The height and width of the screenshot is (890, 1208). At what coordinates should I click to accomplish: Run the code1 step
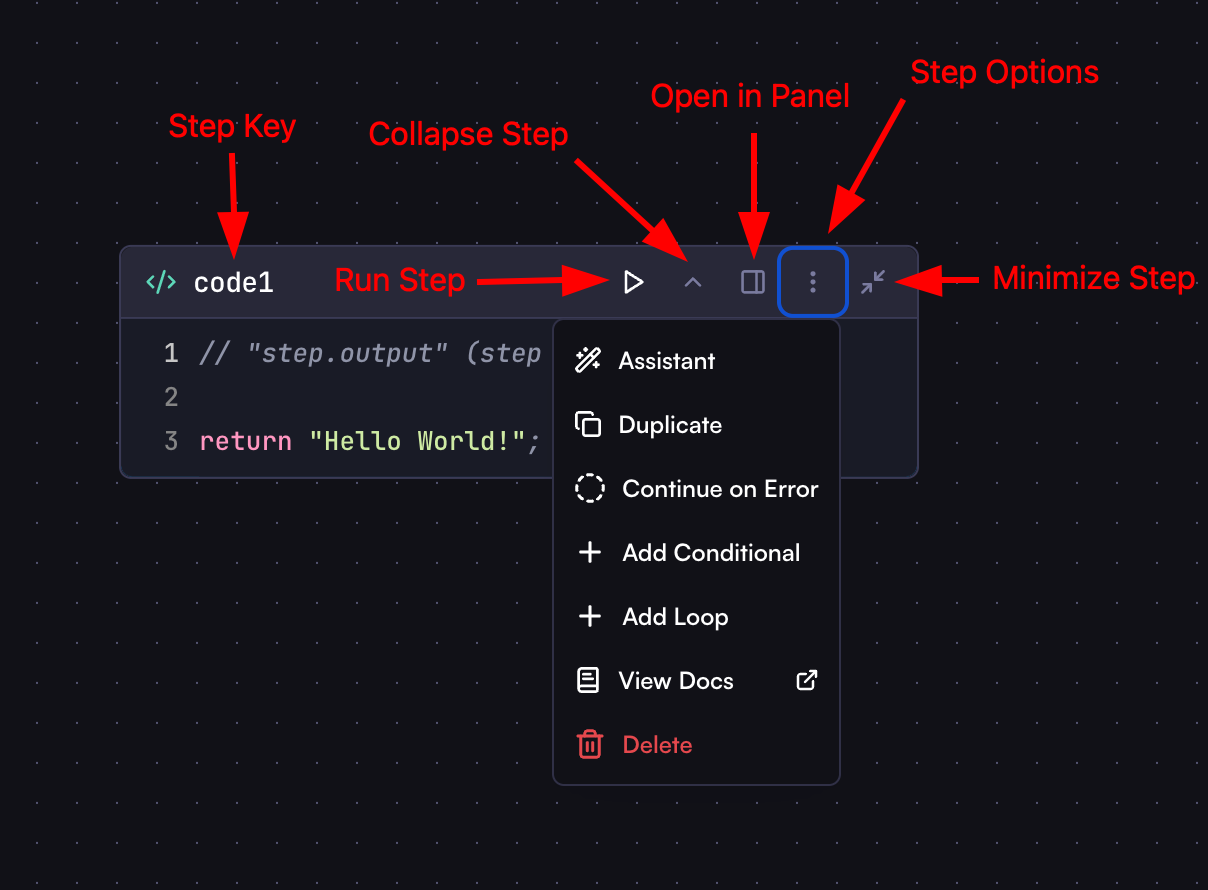point(633,281)
